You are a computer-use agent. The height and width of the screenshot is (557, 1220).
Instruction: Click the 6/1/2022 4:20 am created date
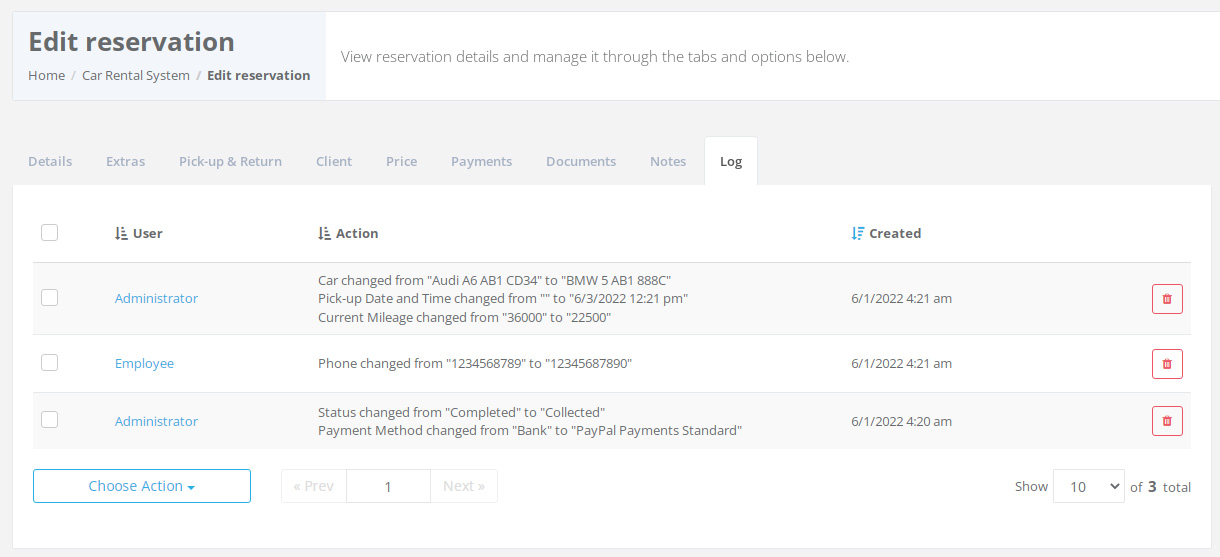click(901, 422)
